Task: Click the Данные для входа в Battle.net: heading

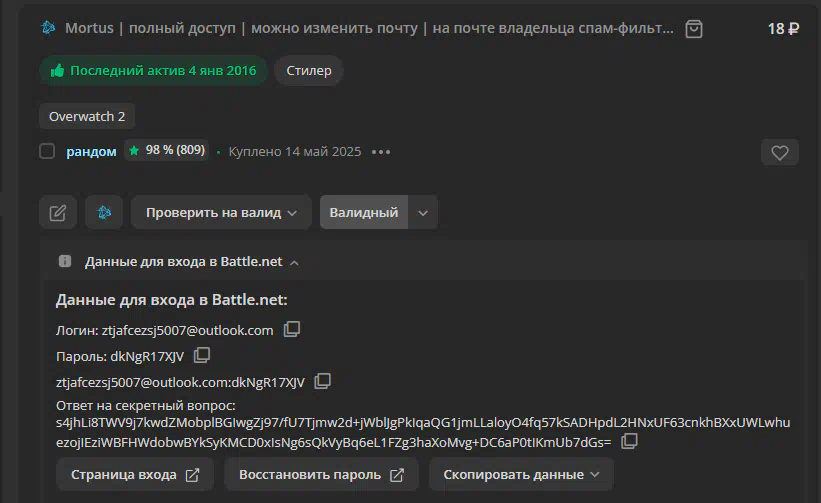Action: pos(172,300)
